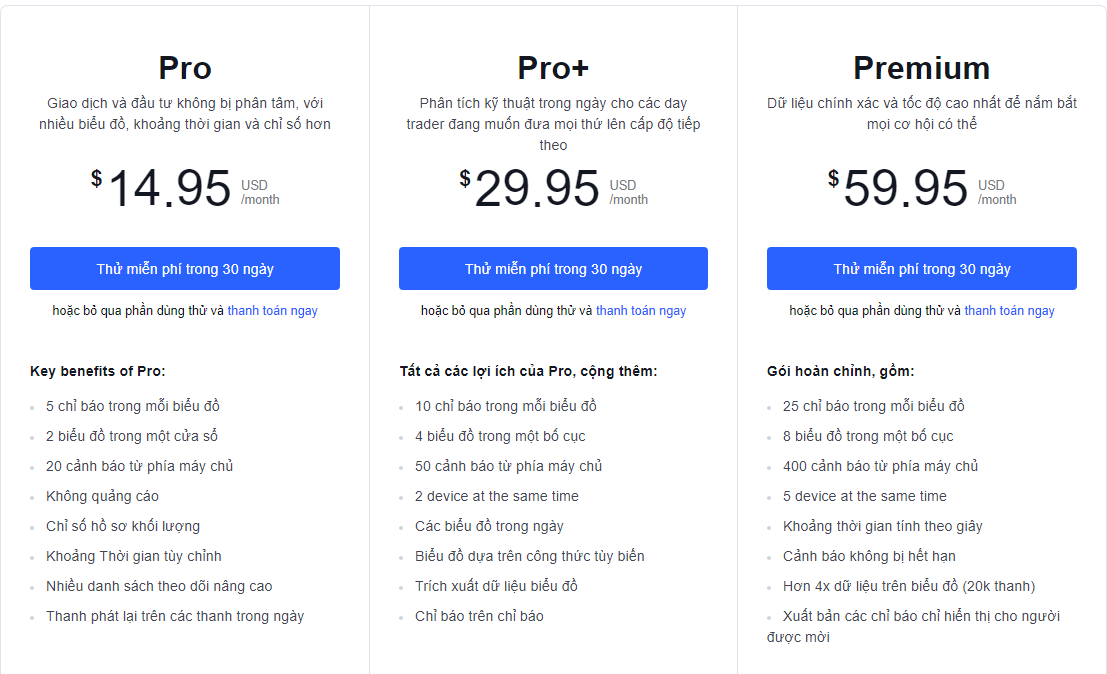Select the Pro plan title

click(x=185, y=68)
